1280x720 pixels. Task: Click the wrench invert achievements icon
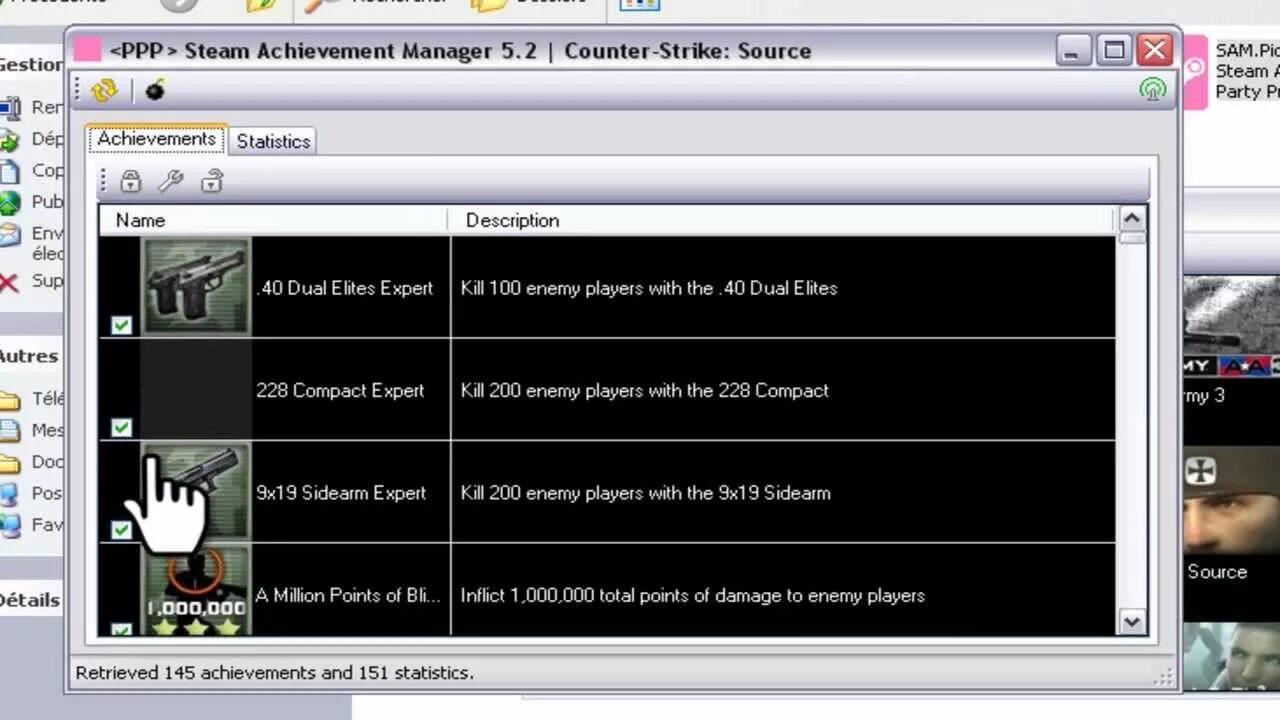point(171,181)
